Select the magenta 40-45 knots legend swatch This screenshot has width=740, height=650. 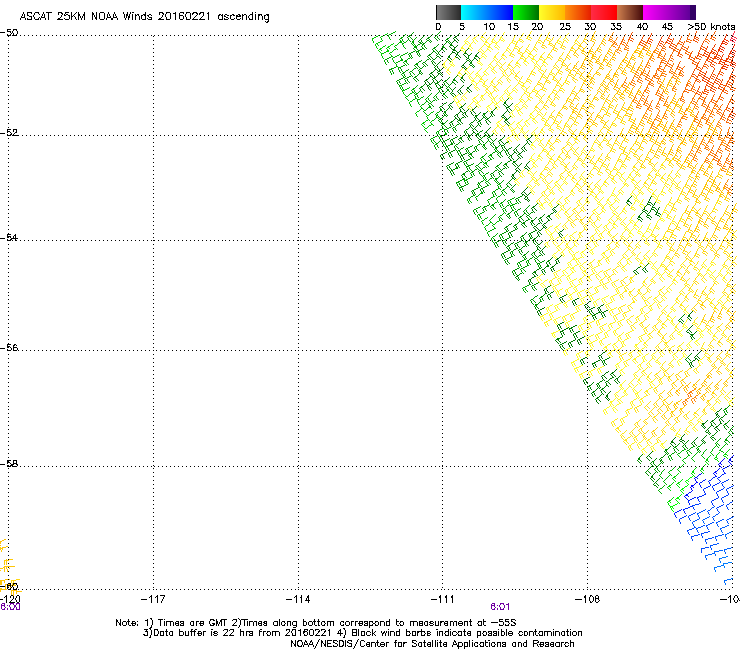click(x=656, y=12)
